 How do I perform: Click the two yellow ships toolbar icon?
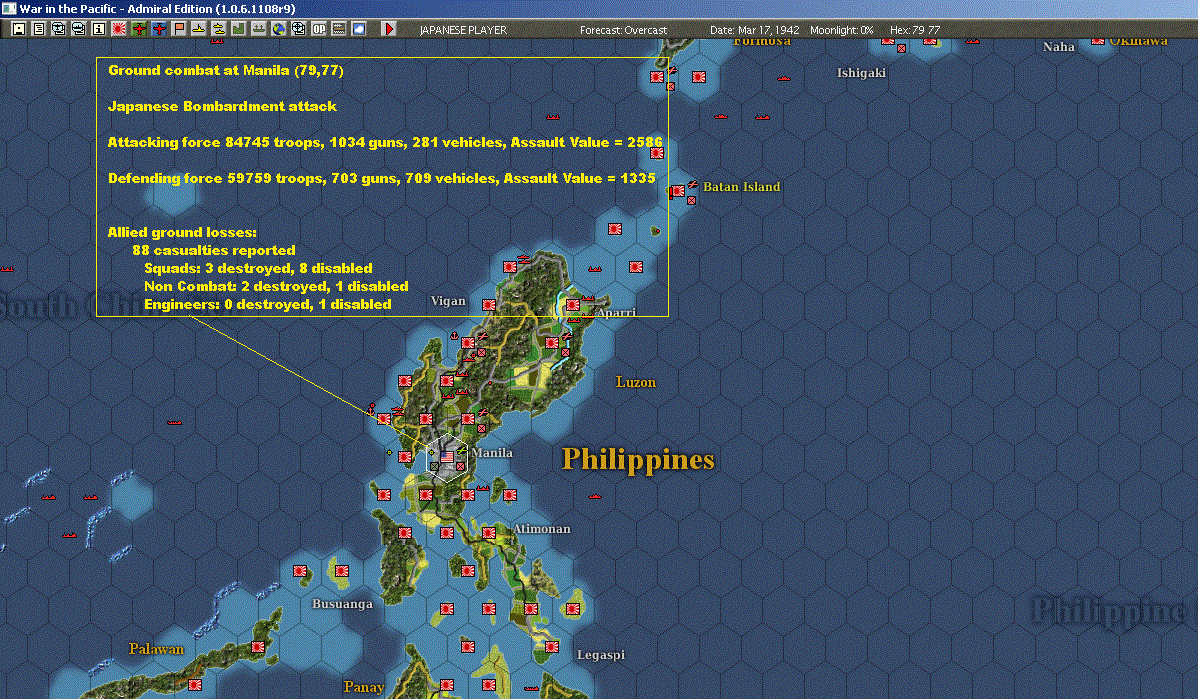click(219, 29)
